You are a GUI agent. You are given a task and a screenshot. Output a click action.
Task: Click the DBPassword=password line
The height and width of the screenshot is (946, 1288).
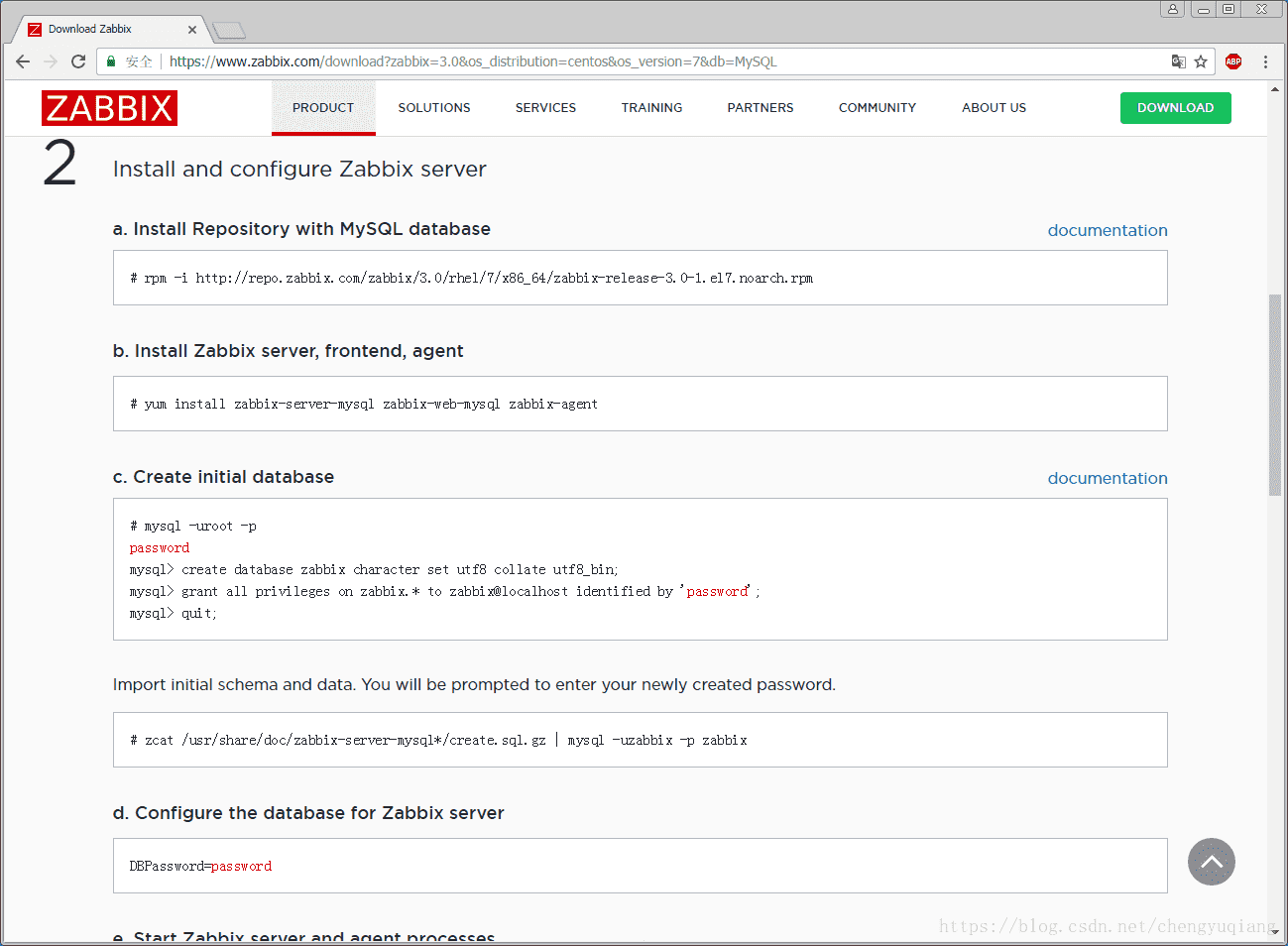coord(200,867)
